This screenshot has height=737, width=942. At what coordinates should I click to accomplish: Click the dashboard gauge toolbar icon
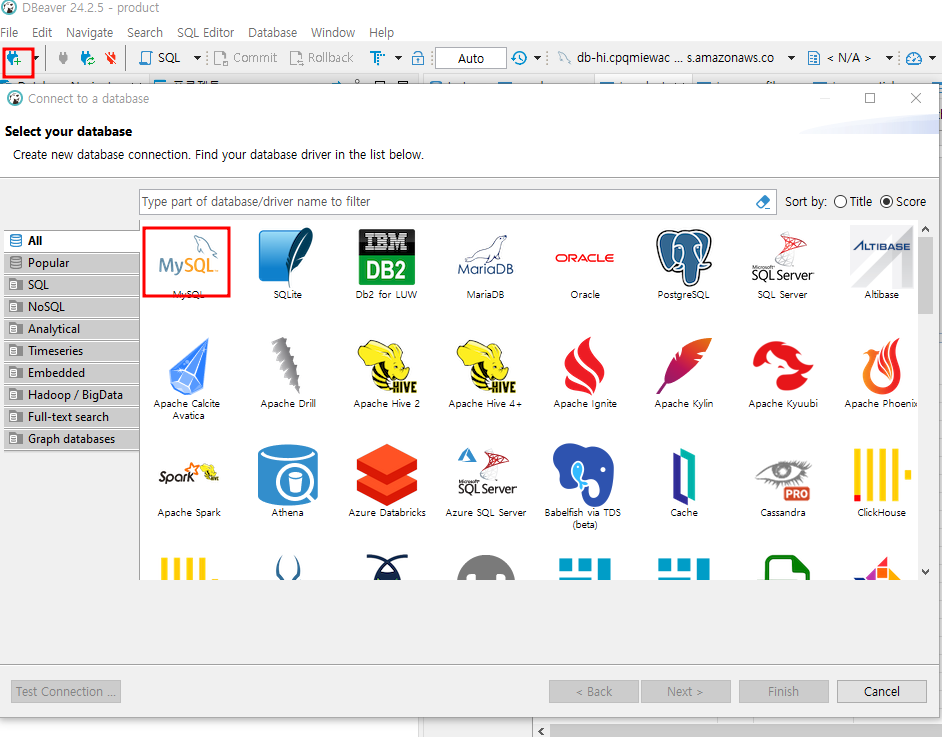(x=914, y=58)
